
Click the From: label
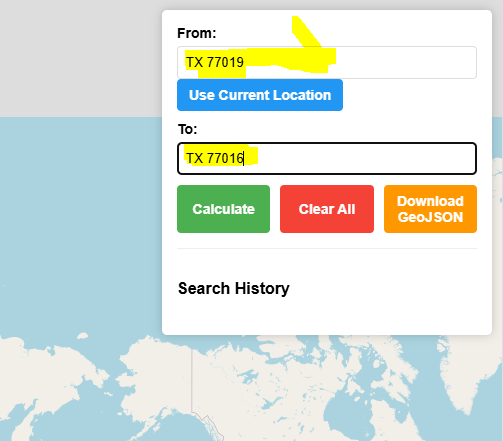(197, 33)
